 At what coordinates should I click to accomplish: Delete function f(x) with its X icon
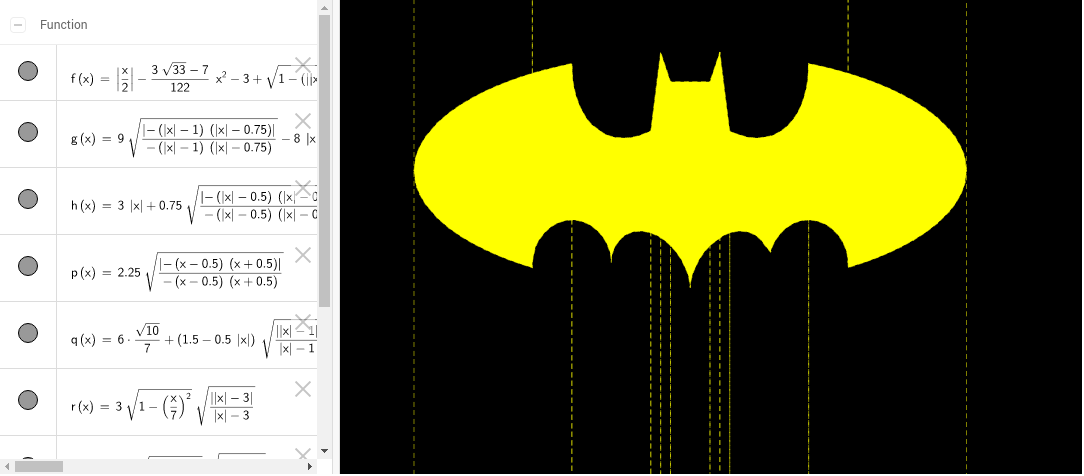tap(303, 65)
